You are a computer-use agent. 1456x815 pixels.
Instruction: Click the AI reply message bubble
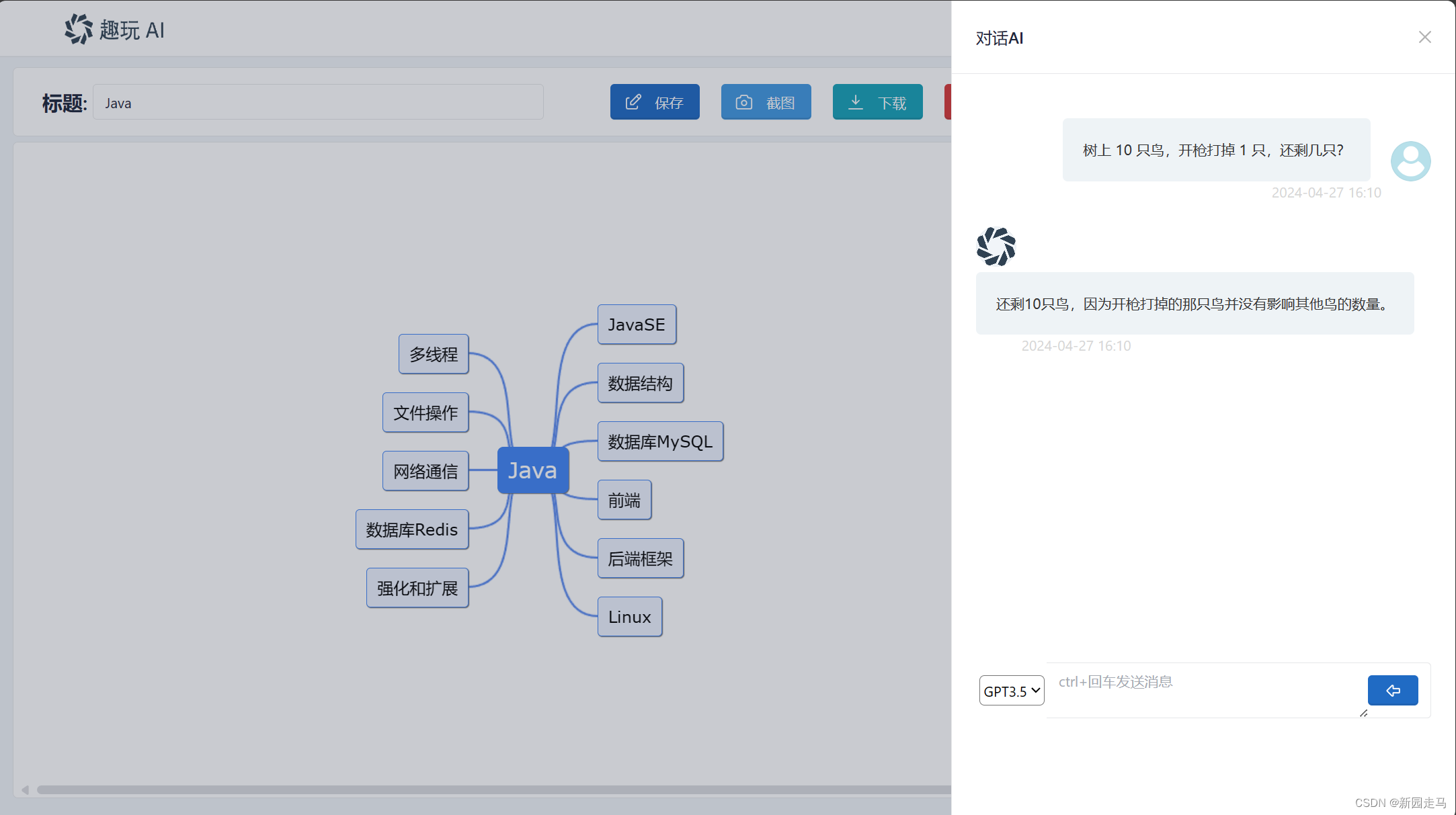coord(1194,304)
